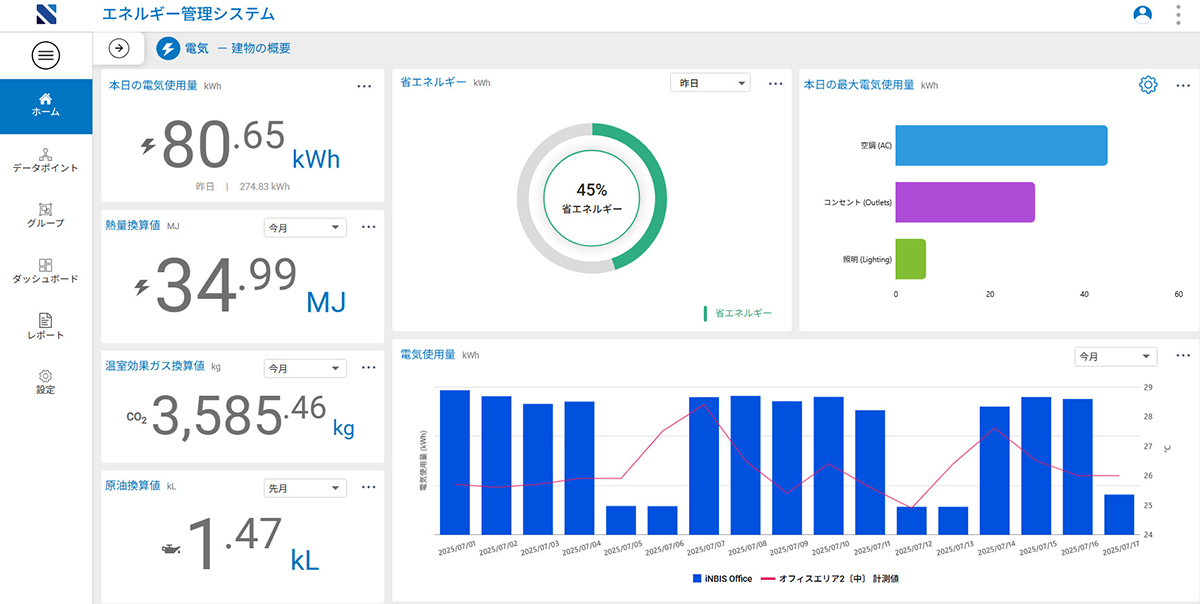Viewport: 1200px width, 604px height.
Task: Click the blue 空調 (AC) bar
Action: pyautogui.click(x=1001, y=146)
